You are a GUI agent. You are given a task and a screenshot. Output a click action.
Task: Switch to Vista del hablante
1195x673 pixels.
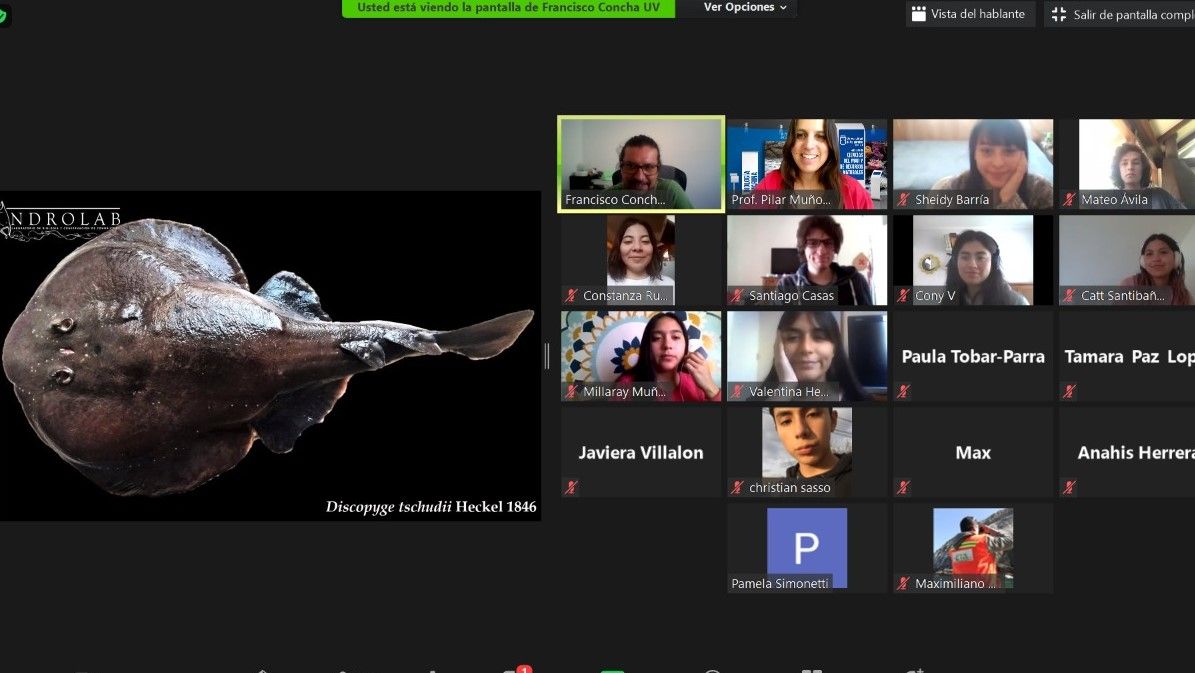[x=967, y=14]
